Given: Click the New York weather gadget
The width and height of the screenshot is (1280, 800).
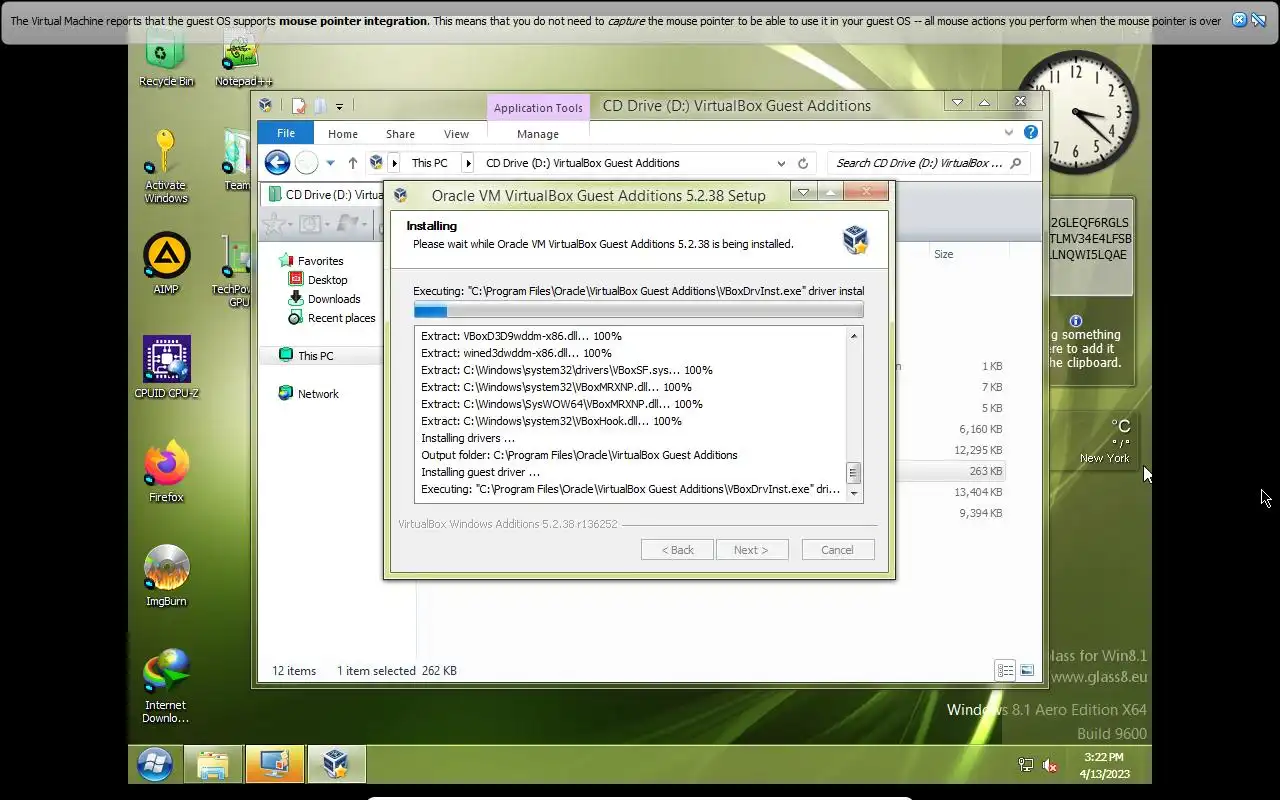Looking at the screenshot, I should [x=1096, y=441].
